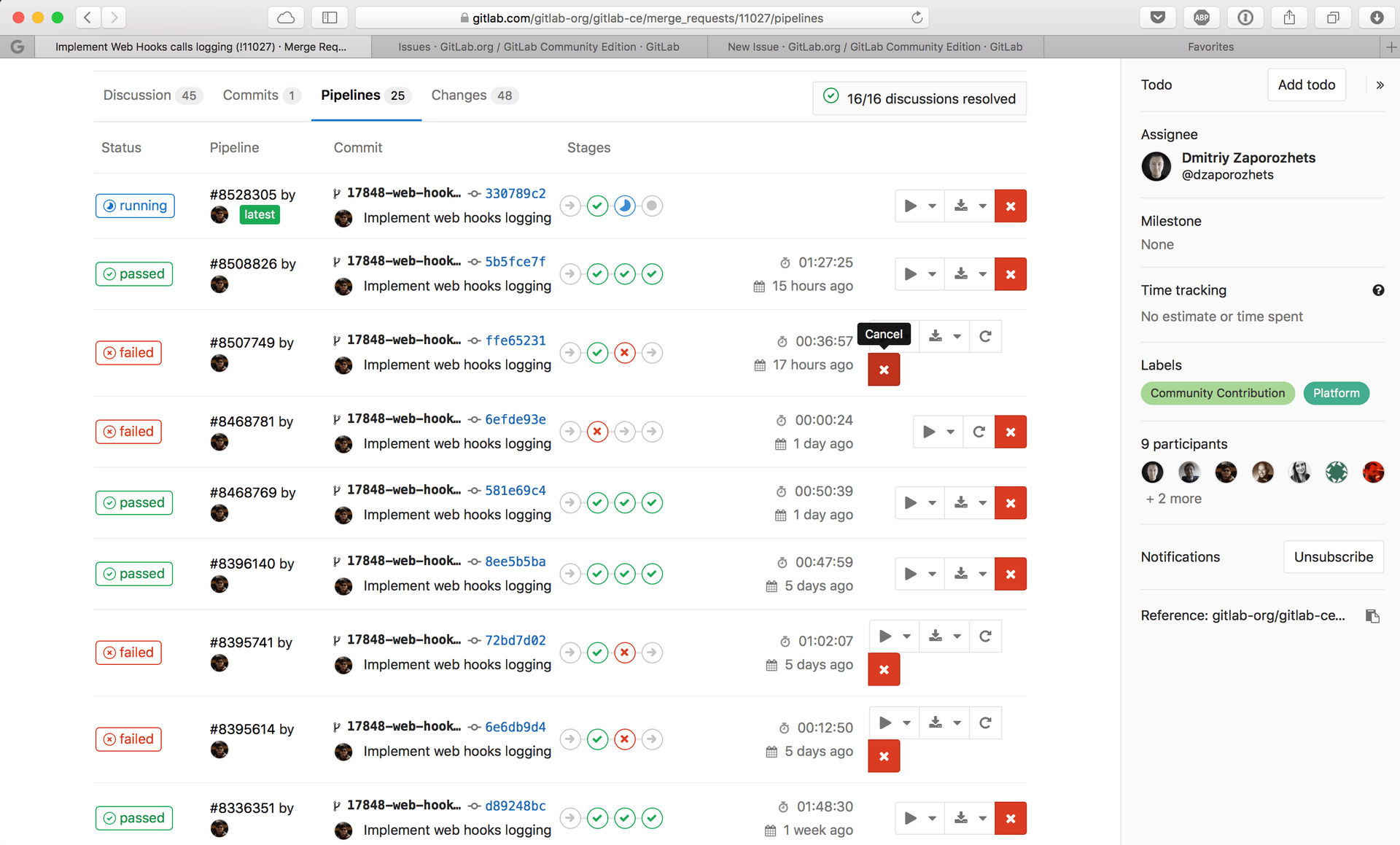The image size is (1400, 845).
Task: Open the first stage icon of pipeline #8528305
Action: [x=570, y=206]
